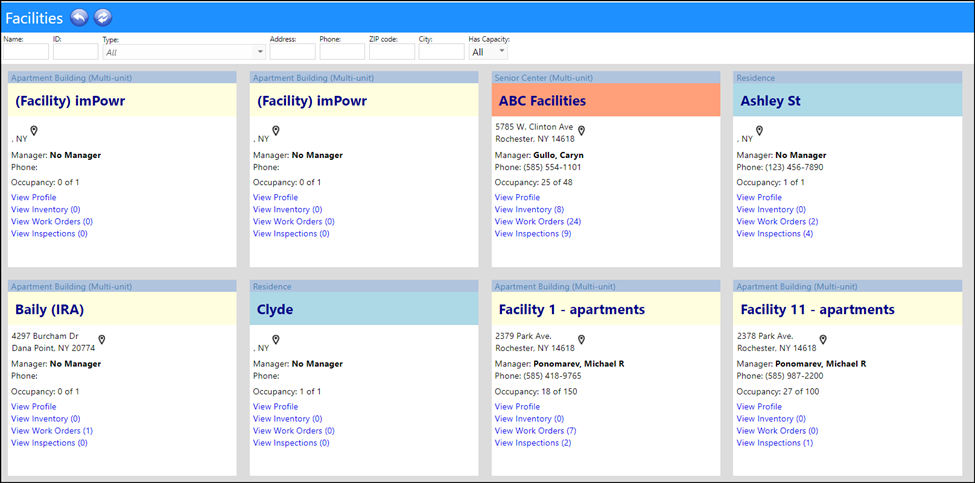Open View Profile for ABC Facilities
The height and width of the screenshot is (483, 975).
tap(517, 198)
